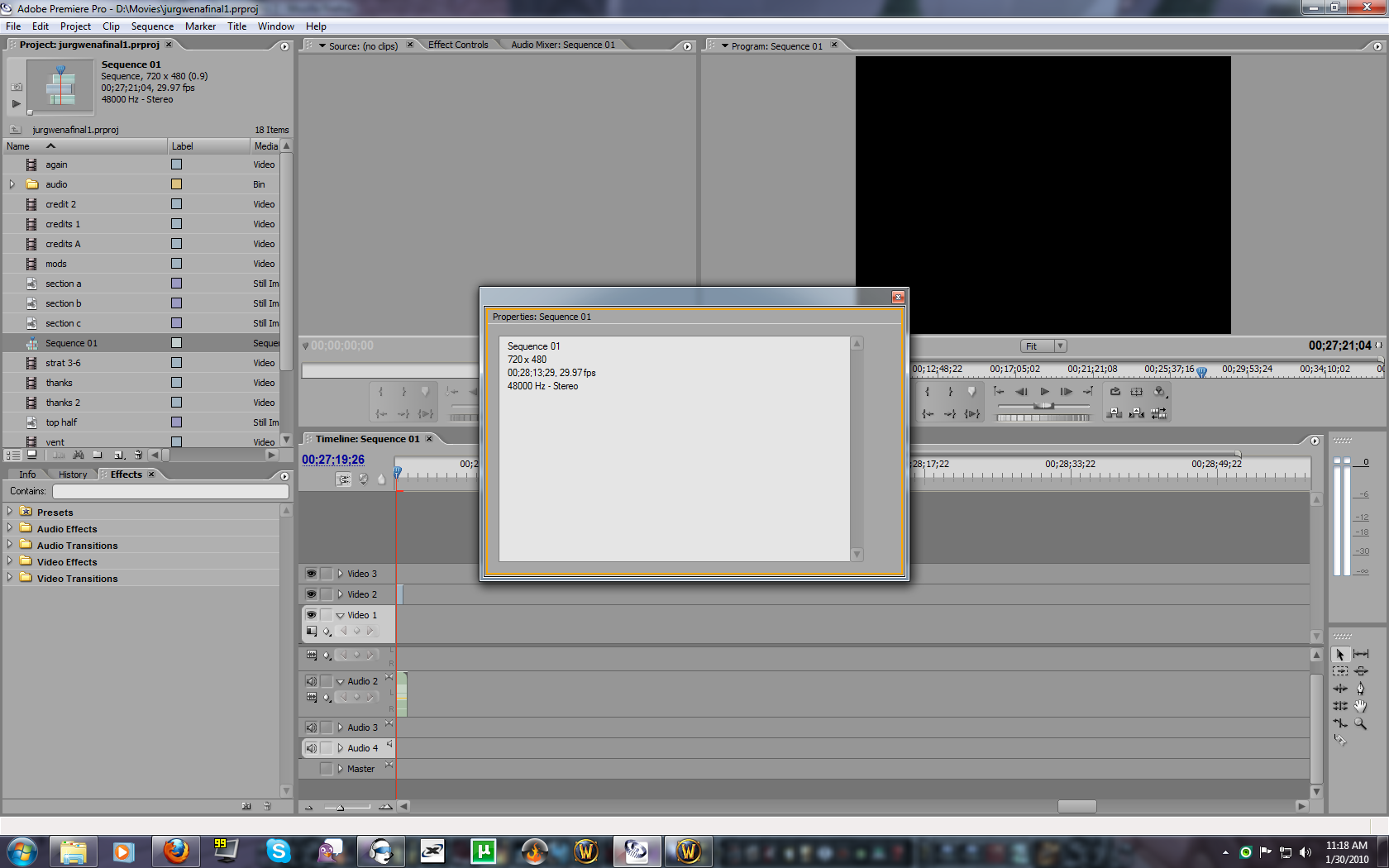Go to In point in Program monitor

(x=928, y=413)
